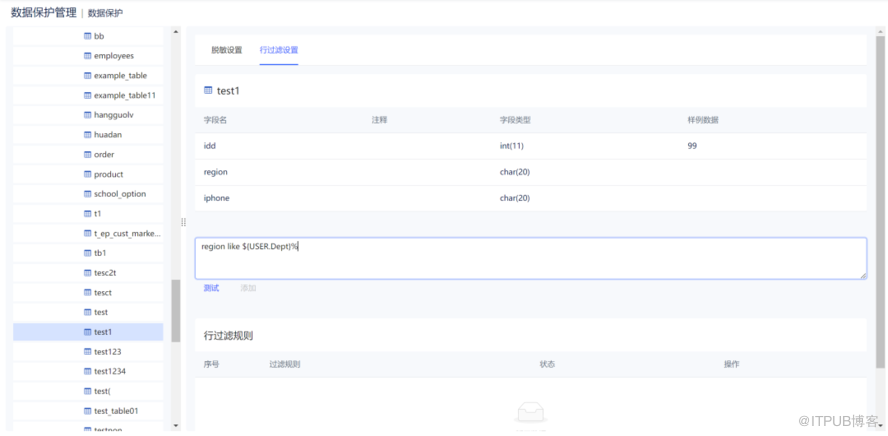888x436 pixels.
Task: Click the region field name cell
Action: 216,172
